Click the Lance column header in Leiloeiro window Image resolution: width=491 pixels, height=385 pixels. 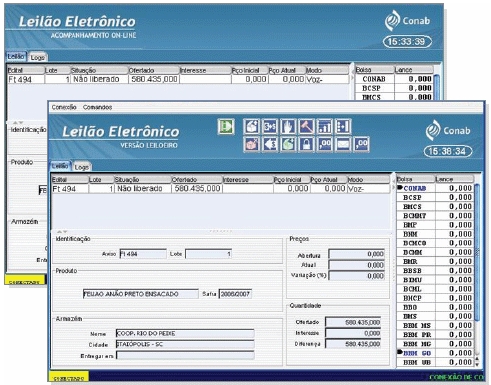[454, 179]
